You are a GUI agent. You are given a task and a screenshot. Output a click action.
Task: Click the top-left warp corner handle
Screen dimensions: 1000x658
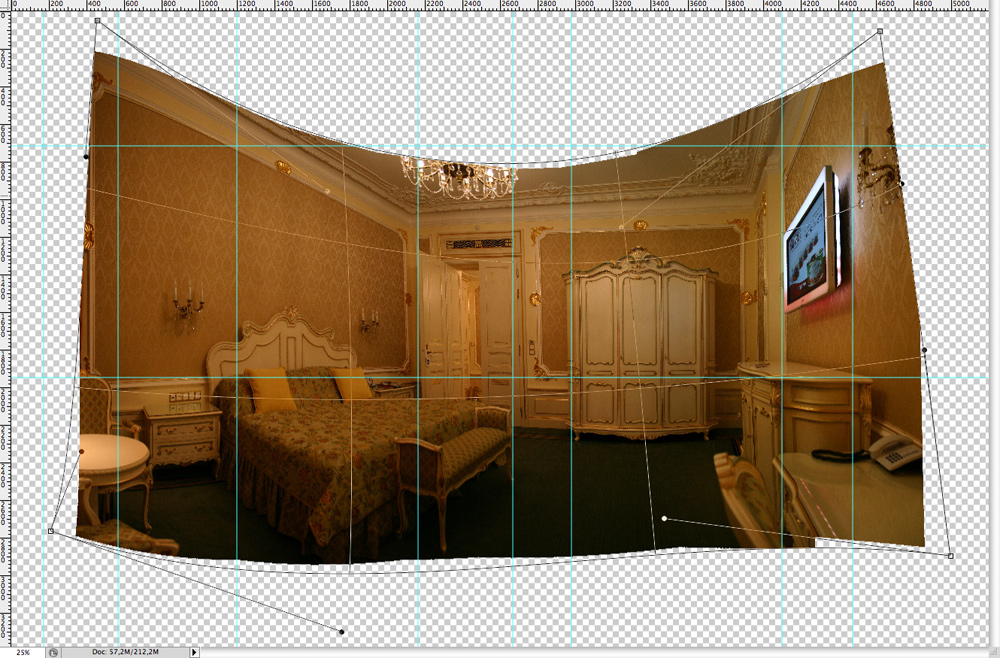click(97, 20)
